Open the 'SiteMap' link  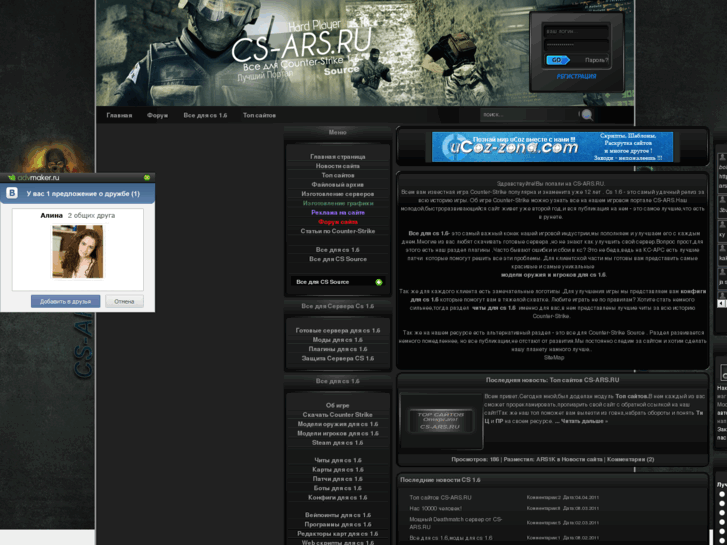pos(554,358)
